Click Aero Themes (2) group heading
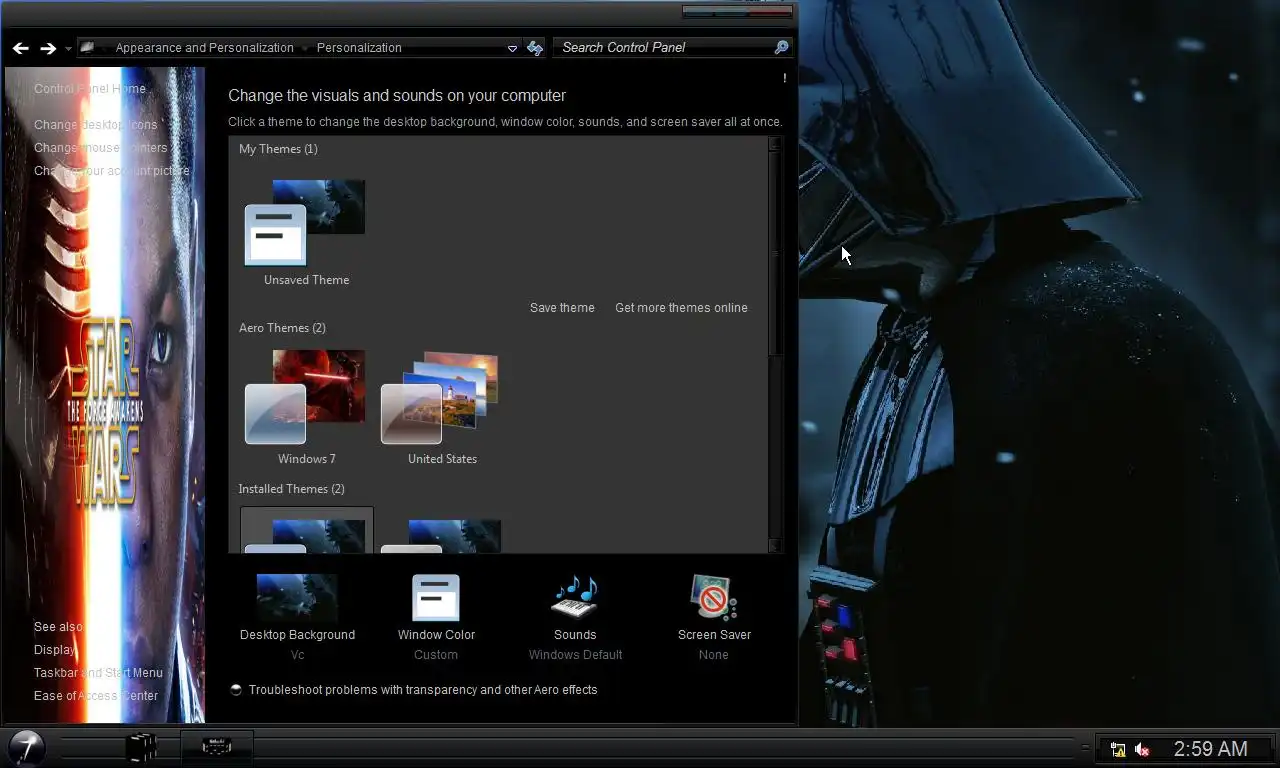Viewport: 1280px width, 768px height. coord(282,328)
